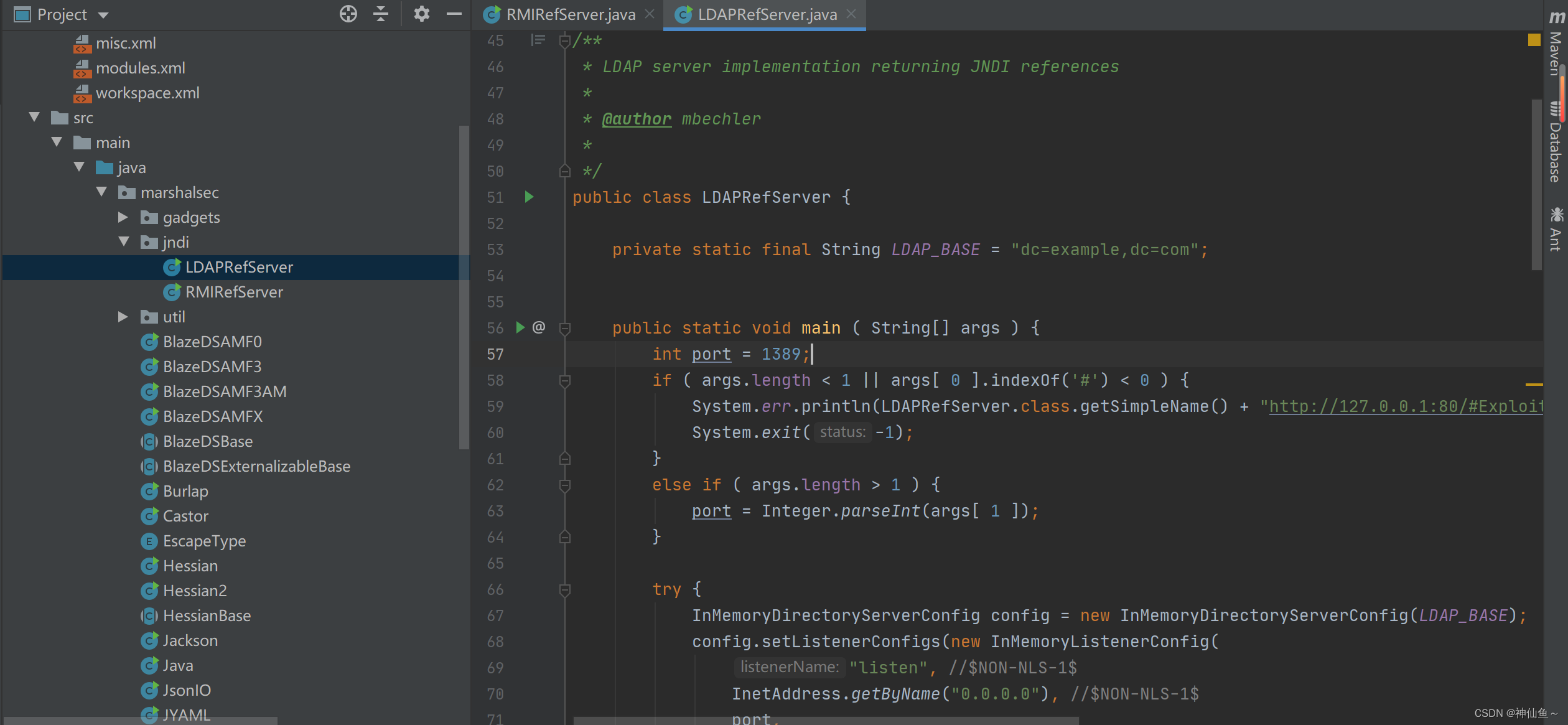The width and height of the screenshot is (1568, 725).
Task: Run LDAPRefServer class from gutter arrow
Action: tap(529, 197)
